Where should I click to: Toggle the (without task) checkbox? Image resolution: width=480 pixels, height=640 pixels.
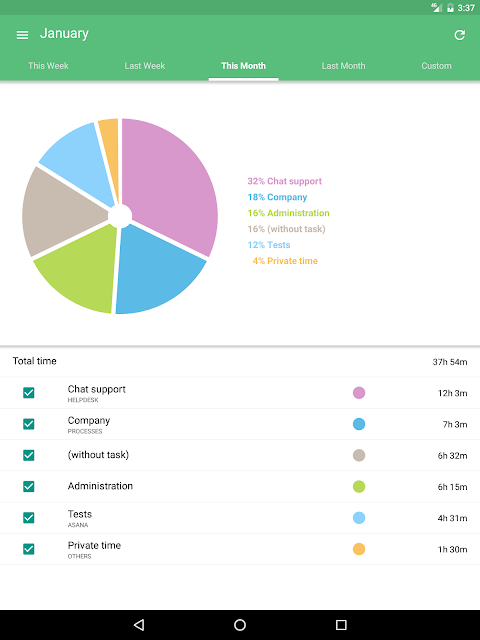point(29,455)
